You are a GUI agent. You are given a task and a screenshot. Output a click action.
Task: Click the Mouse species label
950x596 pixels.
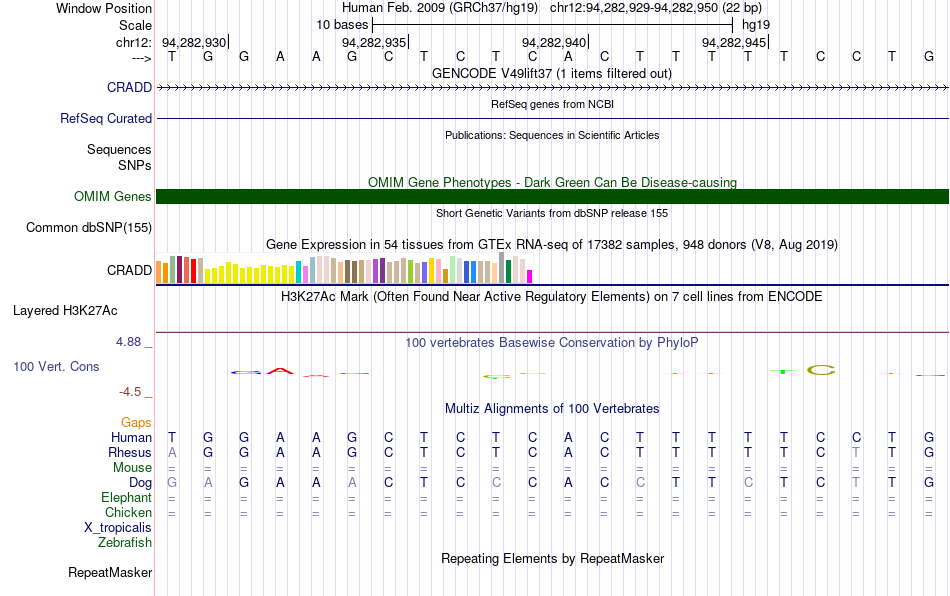tap(132, 468)
